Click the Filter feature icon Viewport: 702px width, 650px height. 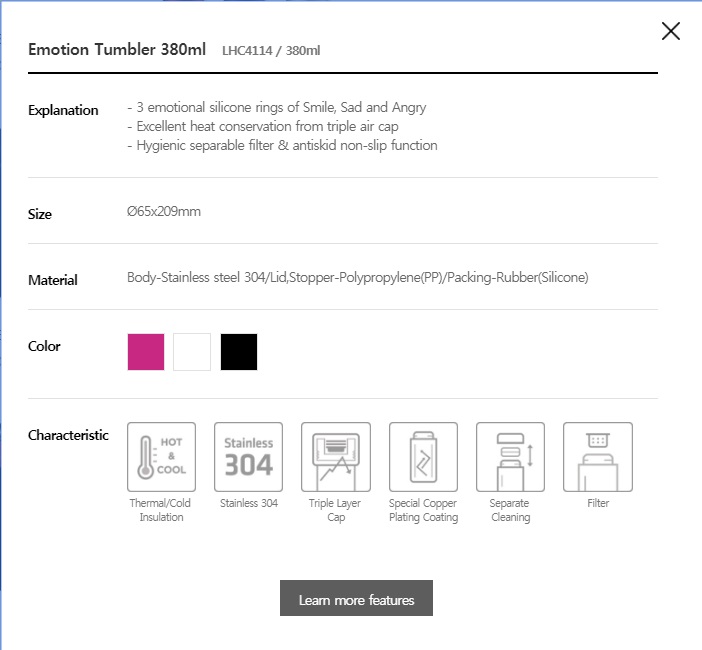[598, 457]
